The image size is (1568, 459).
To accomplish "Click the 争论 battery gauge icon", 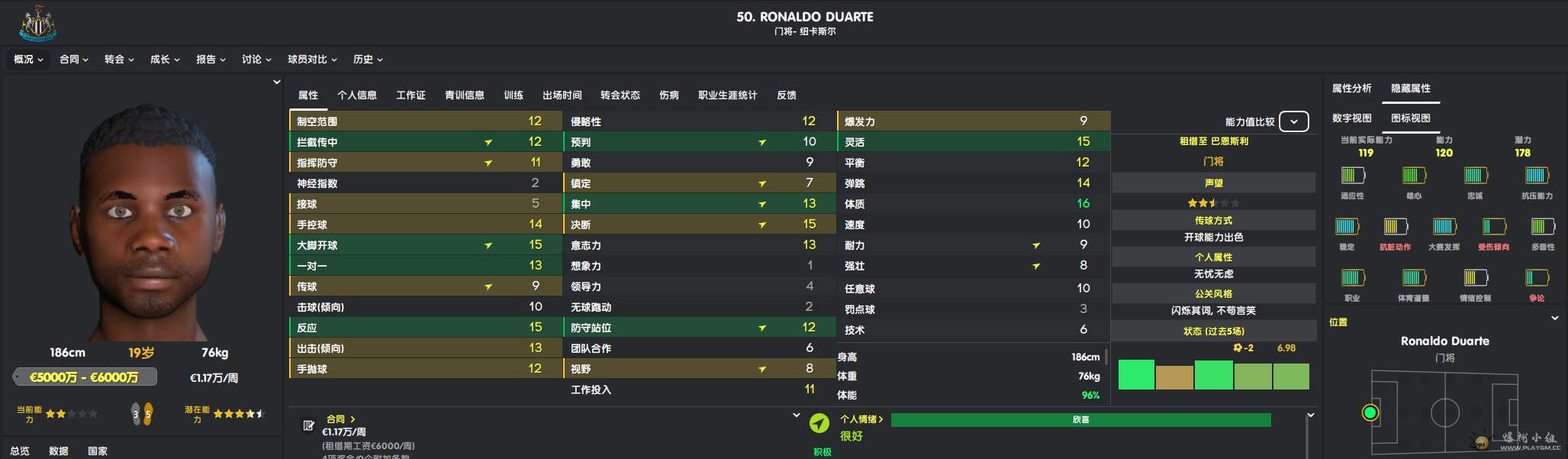I will pyautogui.click(x=1537, y=278).
